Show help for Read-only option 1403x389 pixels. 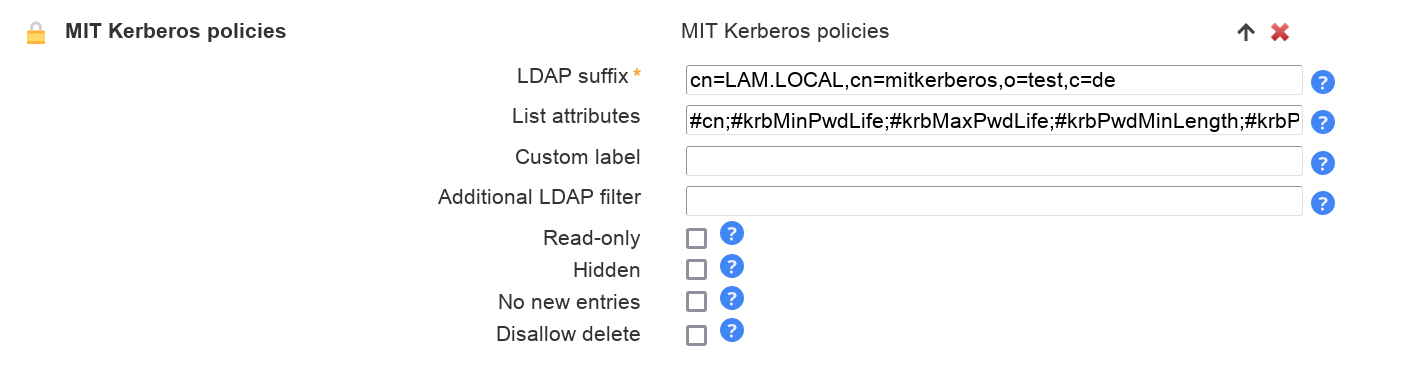pos(732,234)
